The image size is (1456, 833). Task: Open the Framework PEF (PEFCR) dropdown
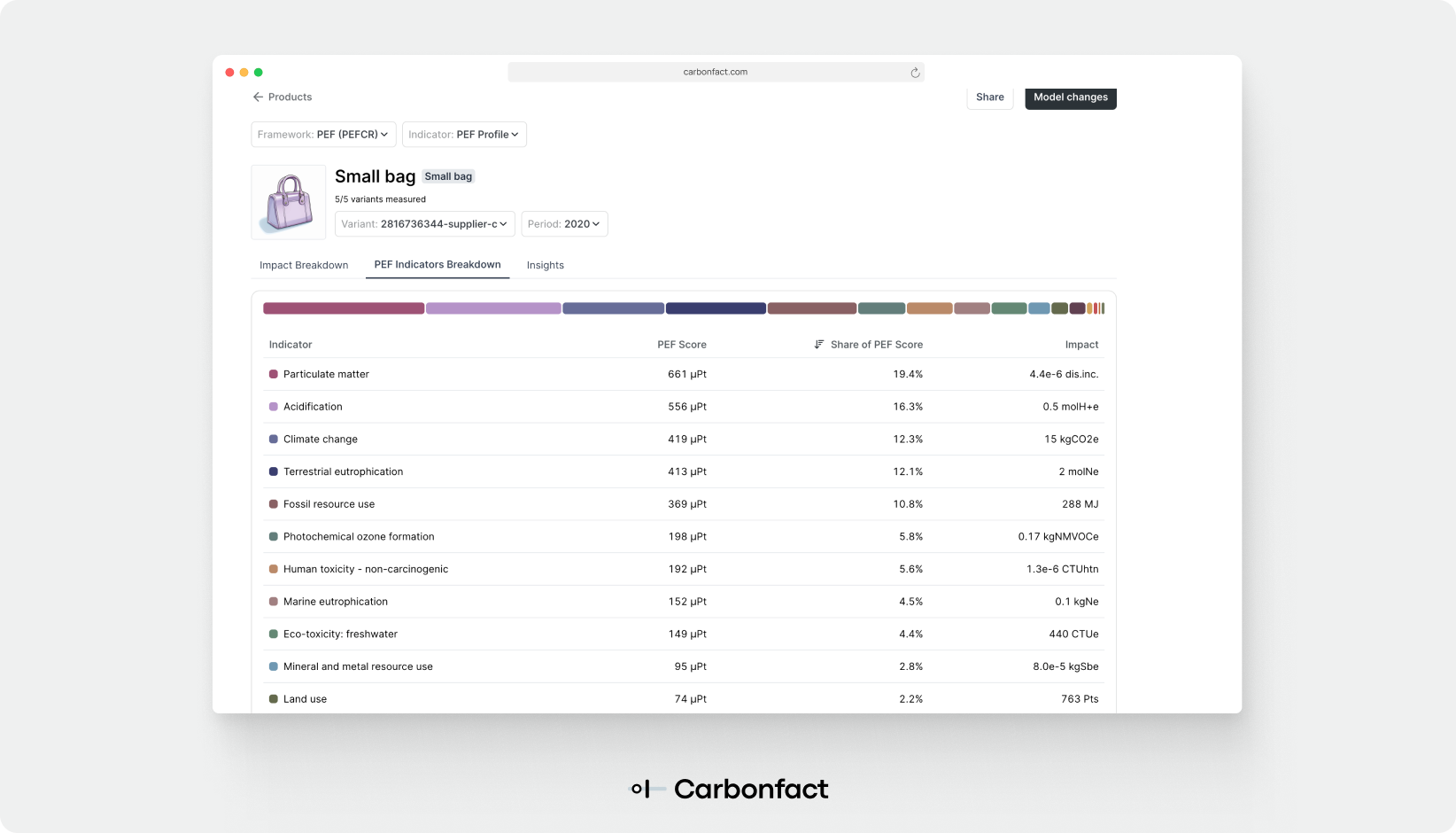323,134
